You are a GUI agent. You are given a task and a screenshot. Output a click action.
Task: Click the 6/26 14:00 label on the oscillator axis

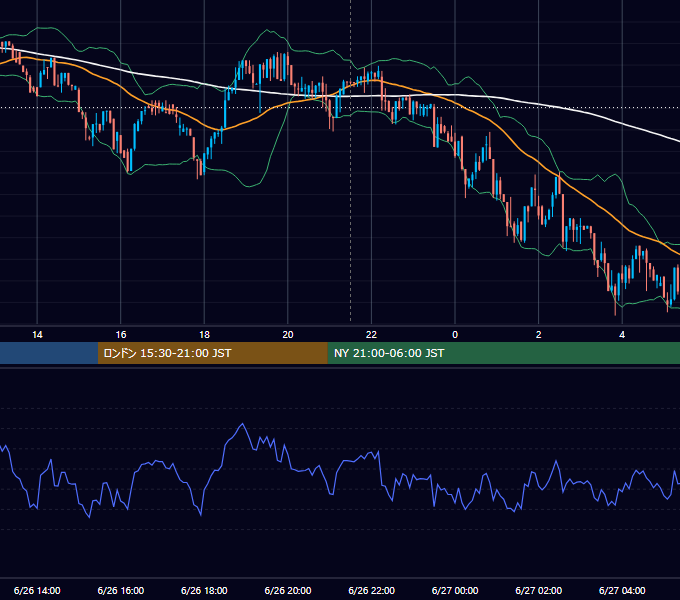click(37, 590)
